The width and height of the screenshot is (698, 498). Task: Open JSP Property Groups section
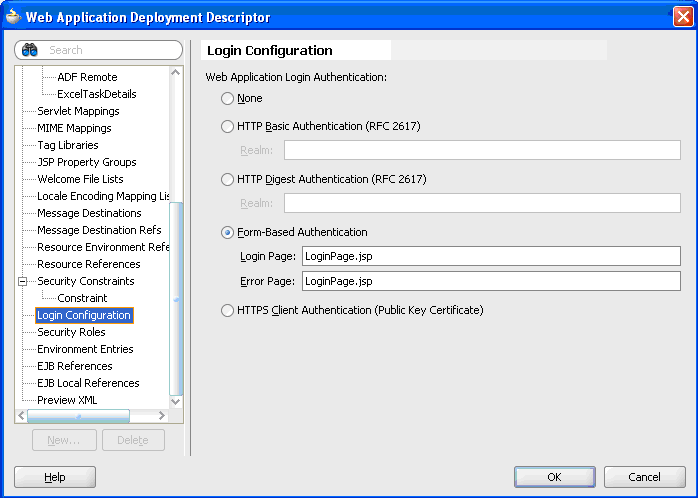coord(87,162)
